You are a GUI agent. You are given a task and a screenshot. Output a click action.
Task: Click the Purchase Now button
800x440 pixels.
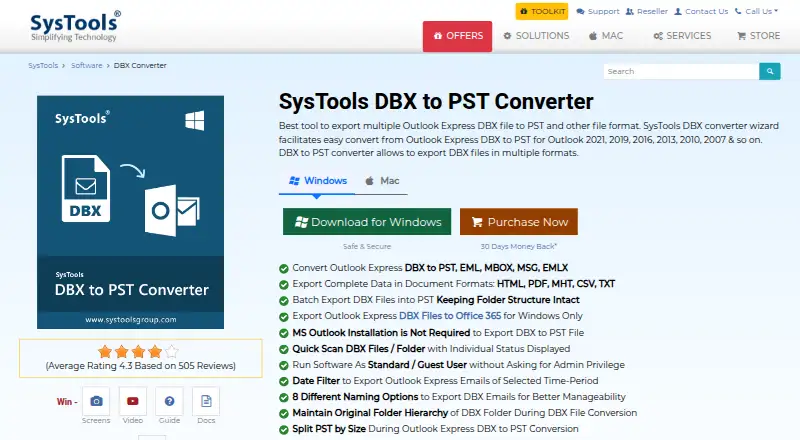coord(519,222)
